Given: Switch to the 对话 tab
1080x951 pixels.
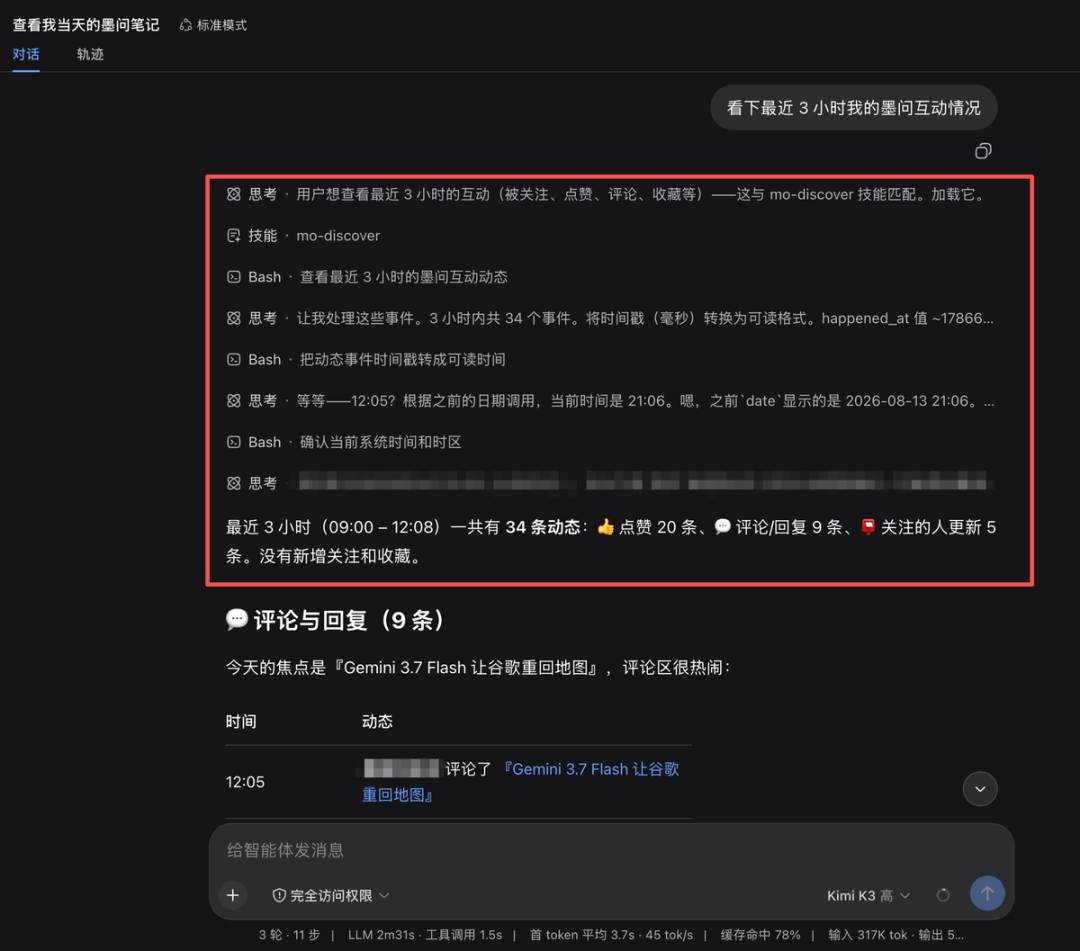Looking at the screenshot, I should point(26,54).
